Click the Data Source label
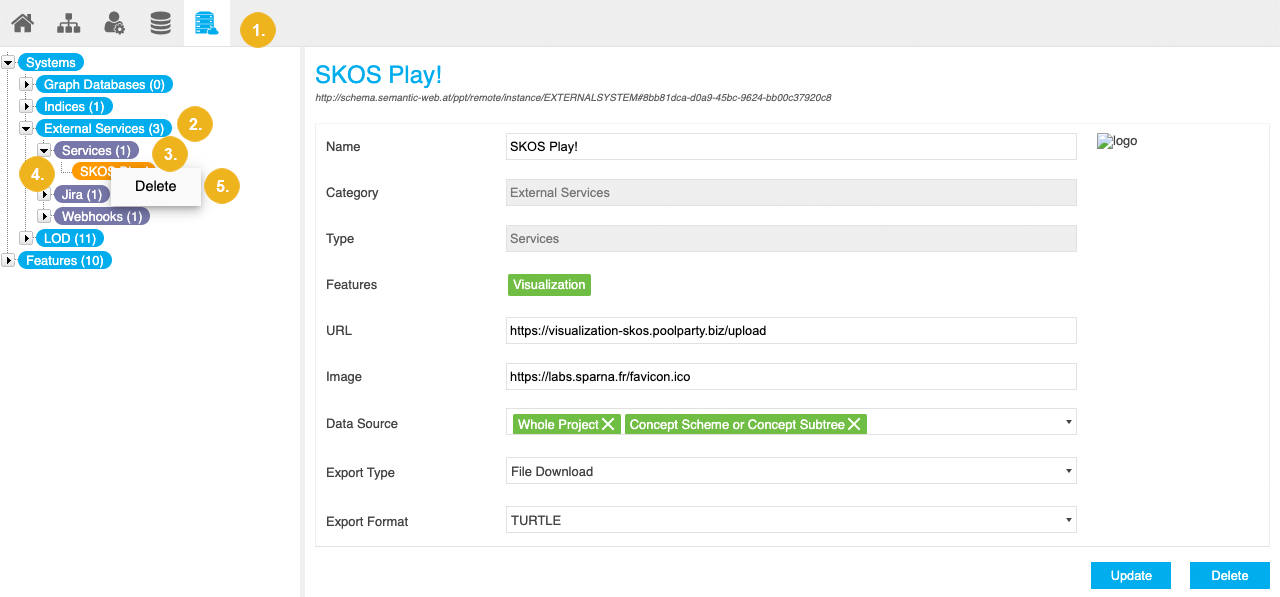Viewport: 1280px width, 597px height. click(362, 423)
